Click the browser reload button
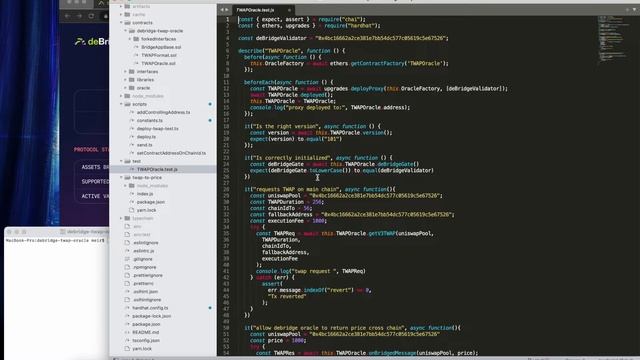 91,16
